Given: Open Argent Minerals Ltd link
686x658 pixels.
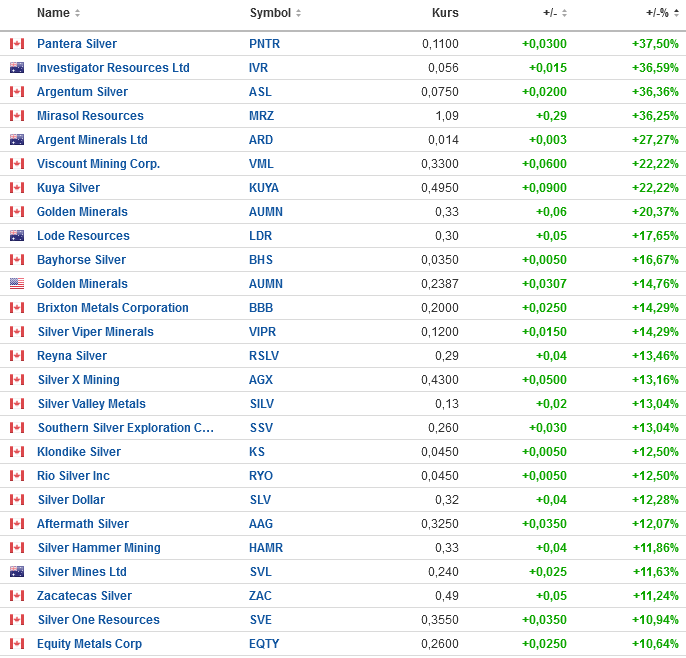Looking at the screenshot, I should [x=92, y=140].
